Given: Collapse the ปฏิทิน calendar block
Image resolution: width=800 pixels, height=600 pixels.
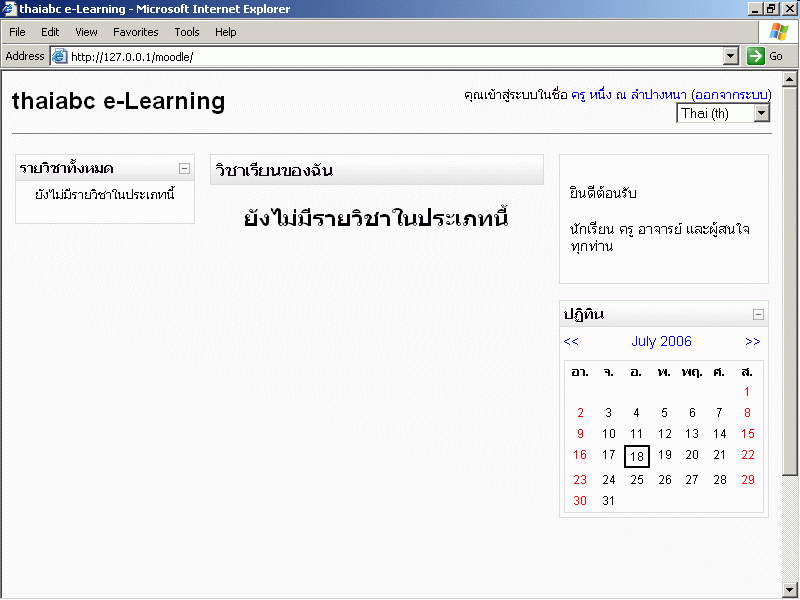Looking at the screenshot, I should click(758, 314).
